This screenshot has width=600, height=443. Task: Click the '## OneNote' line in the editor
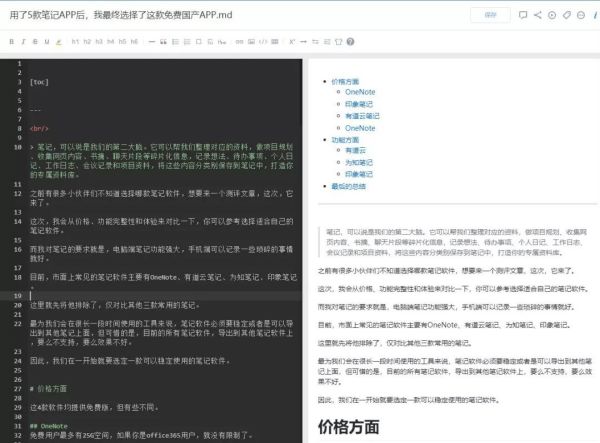(x=49, y=426)
